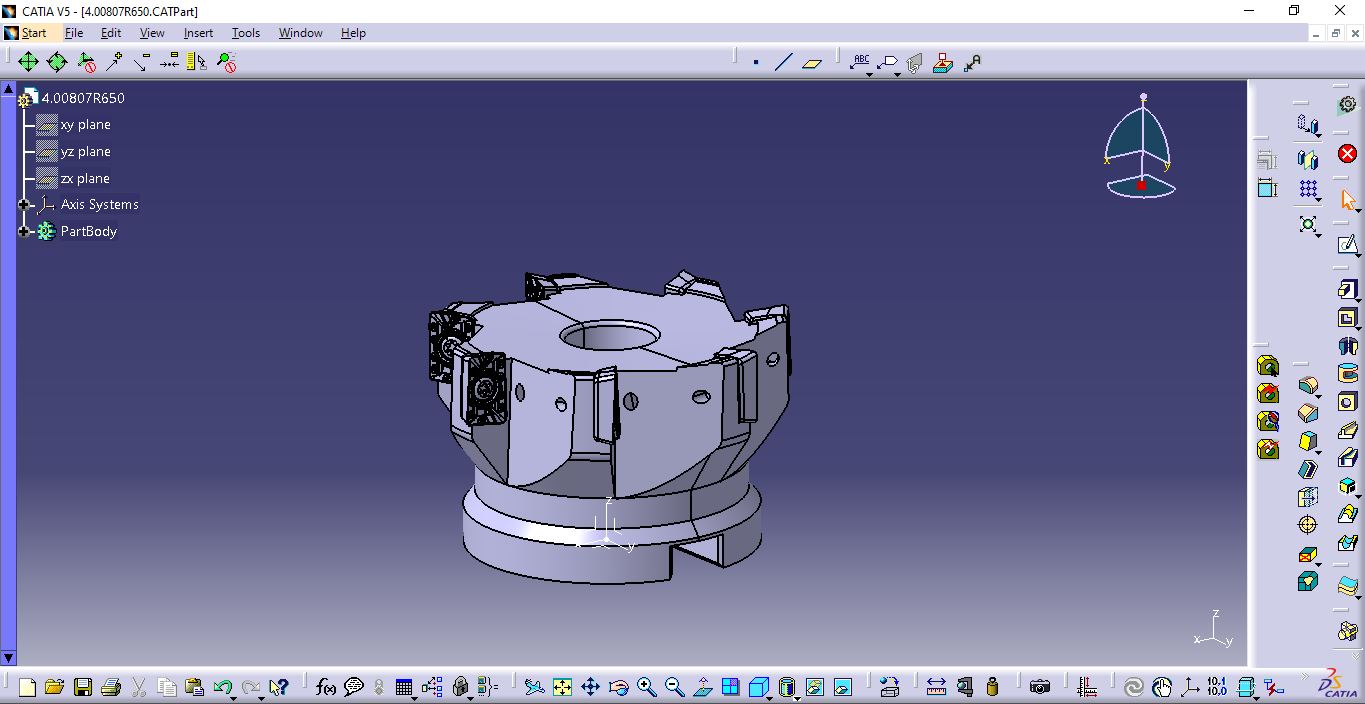This screenshot has width=1365, height=704.
Task: Click Fit All In view icon
Action: [562, 687]
